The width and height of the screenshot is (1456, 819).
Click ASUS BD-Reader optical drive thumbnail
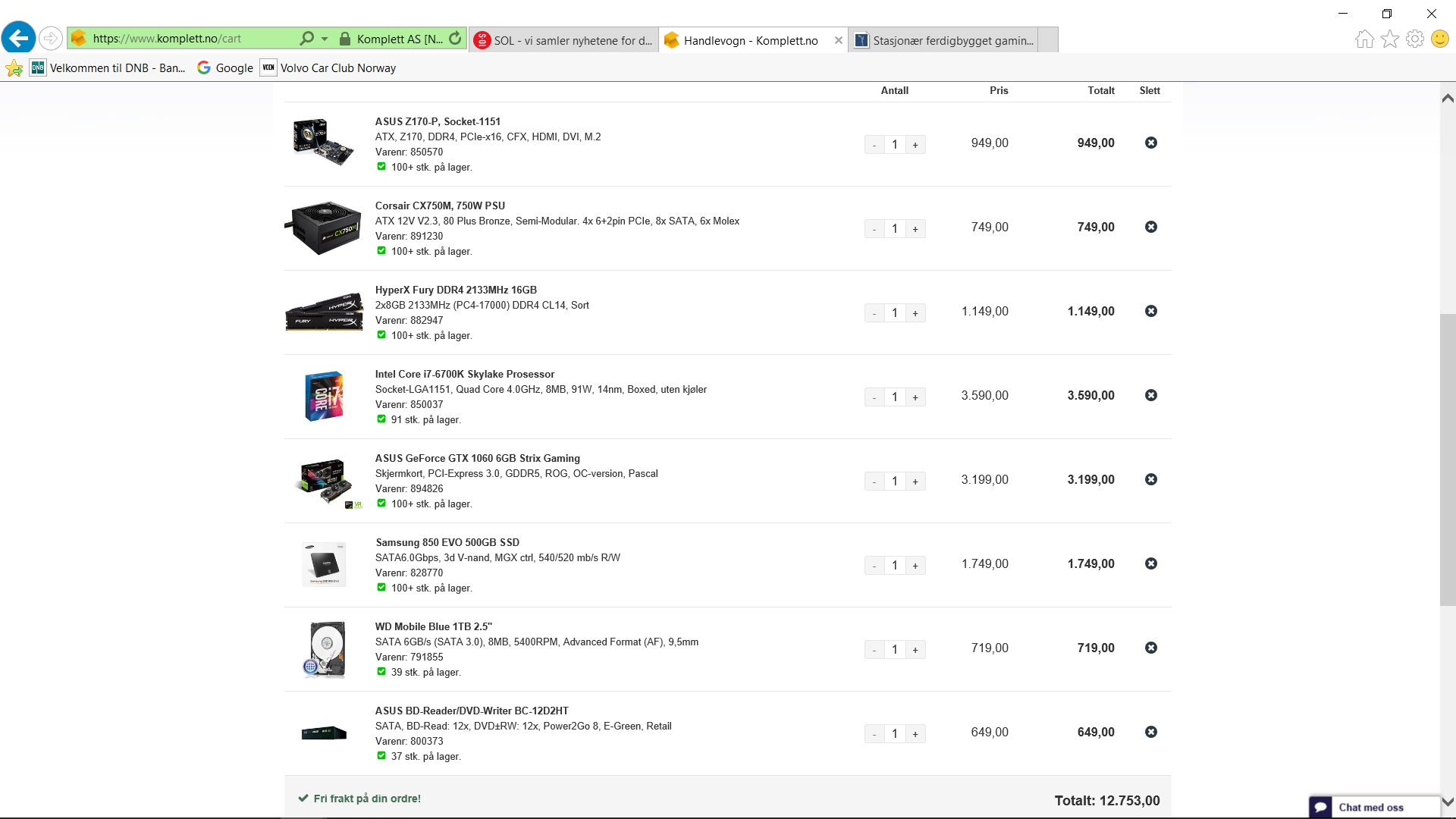324,733
